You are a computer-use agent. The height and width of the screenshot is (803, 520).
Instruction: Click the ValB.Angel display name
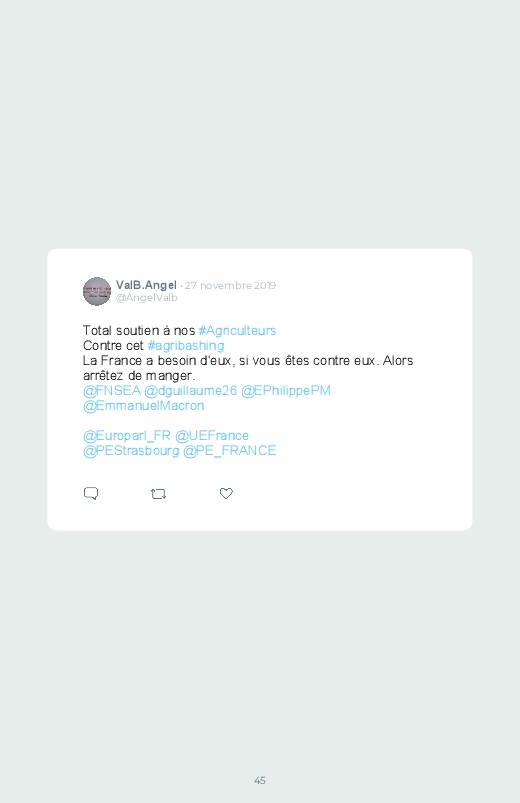pos(146,285)
